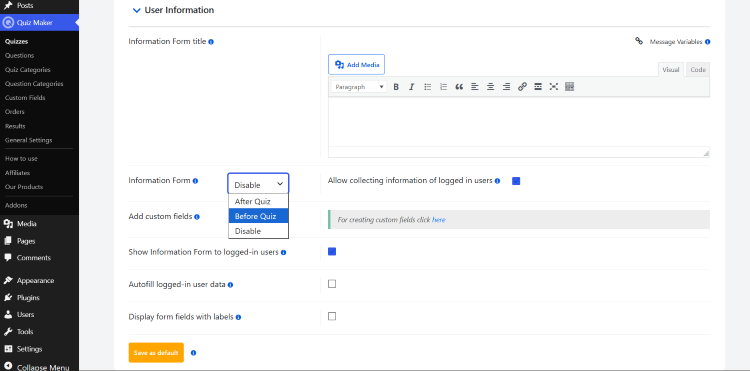The width and height of the screenshot is (750, 371).
Task: Align editor text left
Action: (474, 87)
